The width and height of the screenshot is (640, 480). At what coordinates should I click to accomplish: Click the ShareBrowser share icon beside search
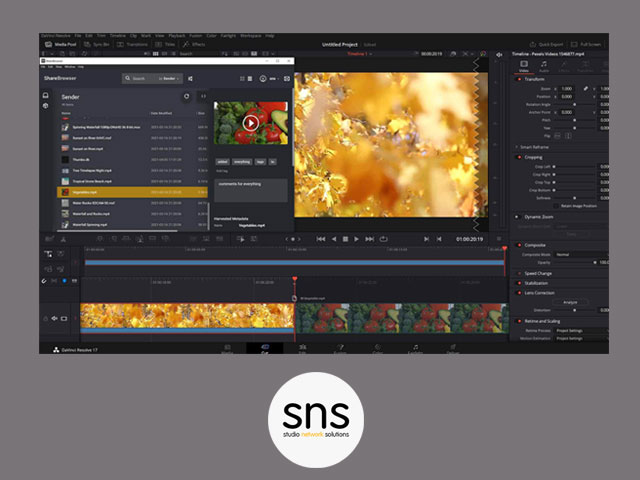[190, 78]
